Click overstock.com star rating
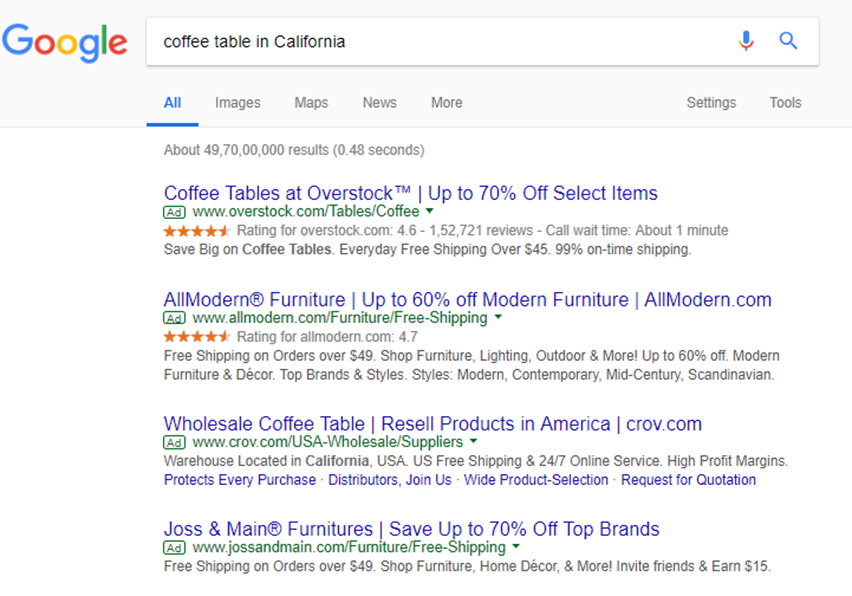The image size is (852, 596). coord(197,231)
